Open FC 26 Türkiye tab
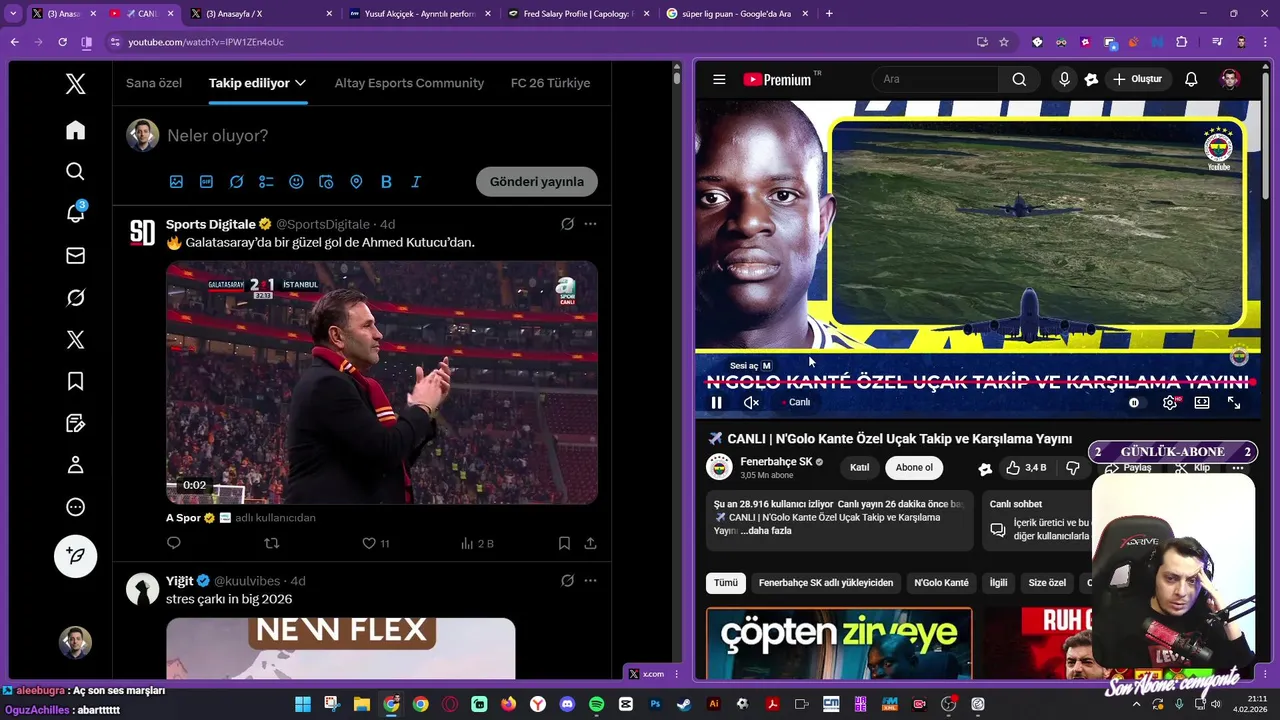The height and width of the screenshot is (720, 1280). 550,83
